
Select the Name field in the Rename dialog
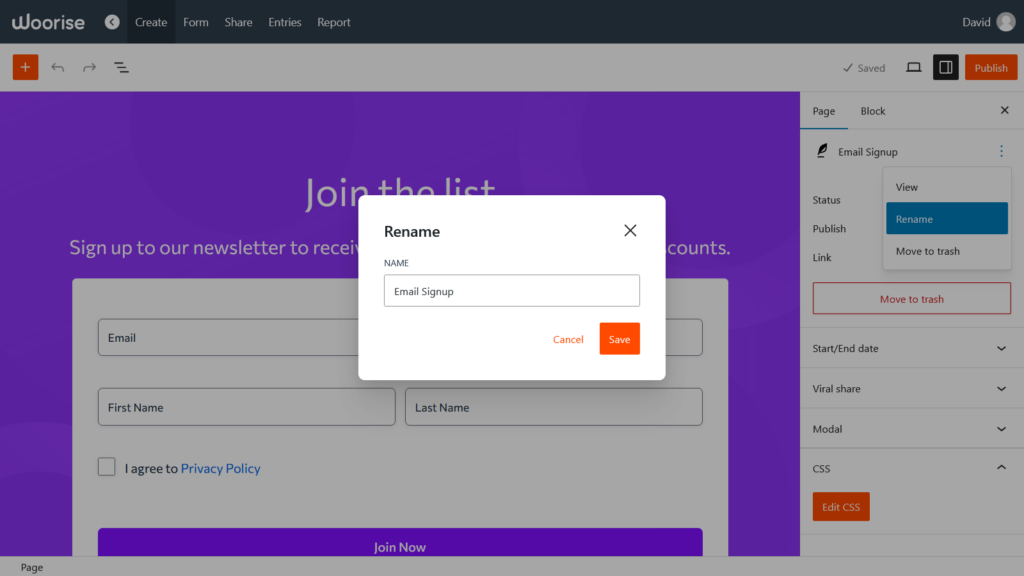click(511, 290)
